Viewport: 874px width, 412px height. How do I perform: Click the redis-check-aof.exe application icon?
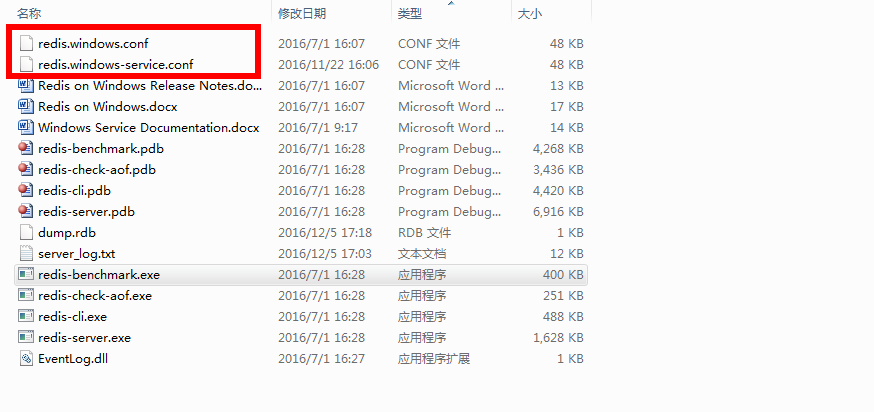[26, 295]
